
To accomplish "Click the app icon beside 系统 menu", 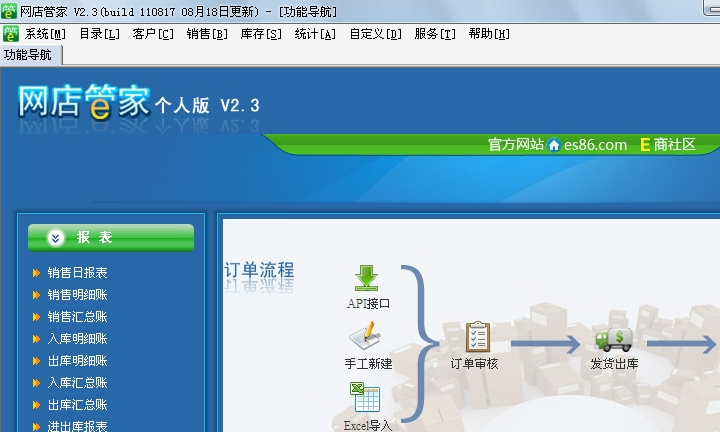I will point(11,34).
